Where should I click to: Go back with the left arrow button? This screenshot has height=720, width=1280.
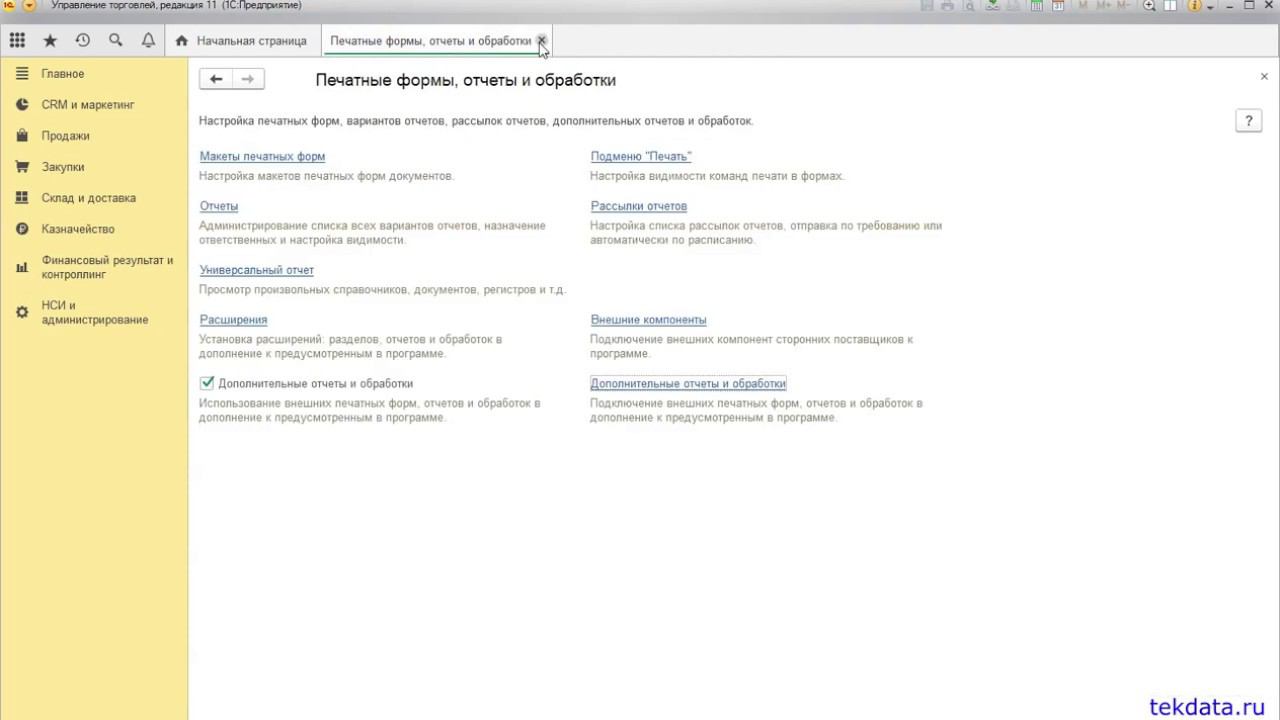click(216, 79)
